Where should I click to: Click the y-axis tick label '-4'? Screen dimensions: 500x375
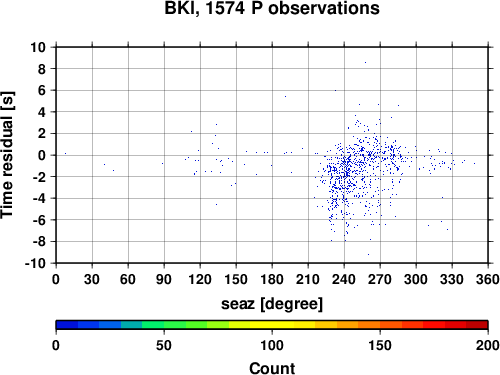point(39,199)
